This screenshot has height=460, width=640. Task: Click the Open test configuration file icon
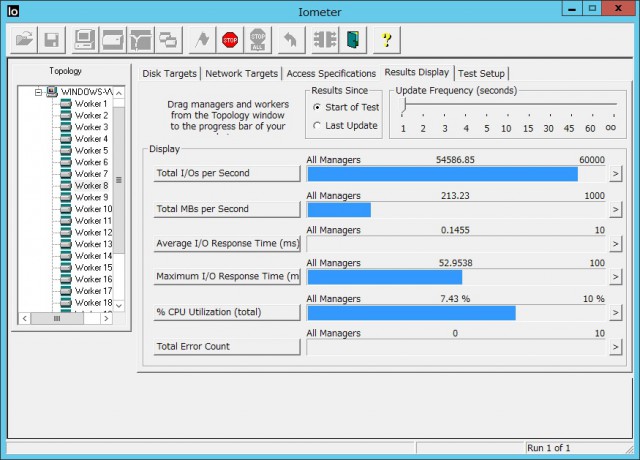tap(23, 41)
